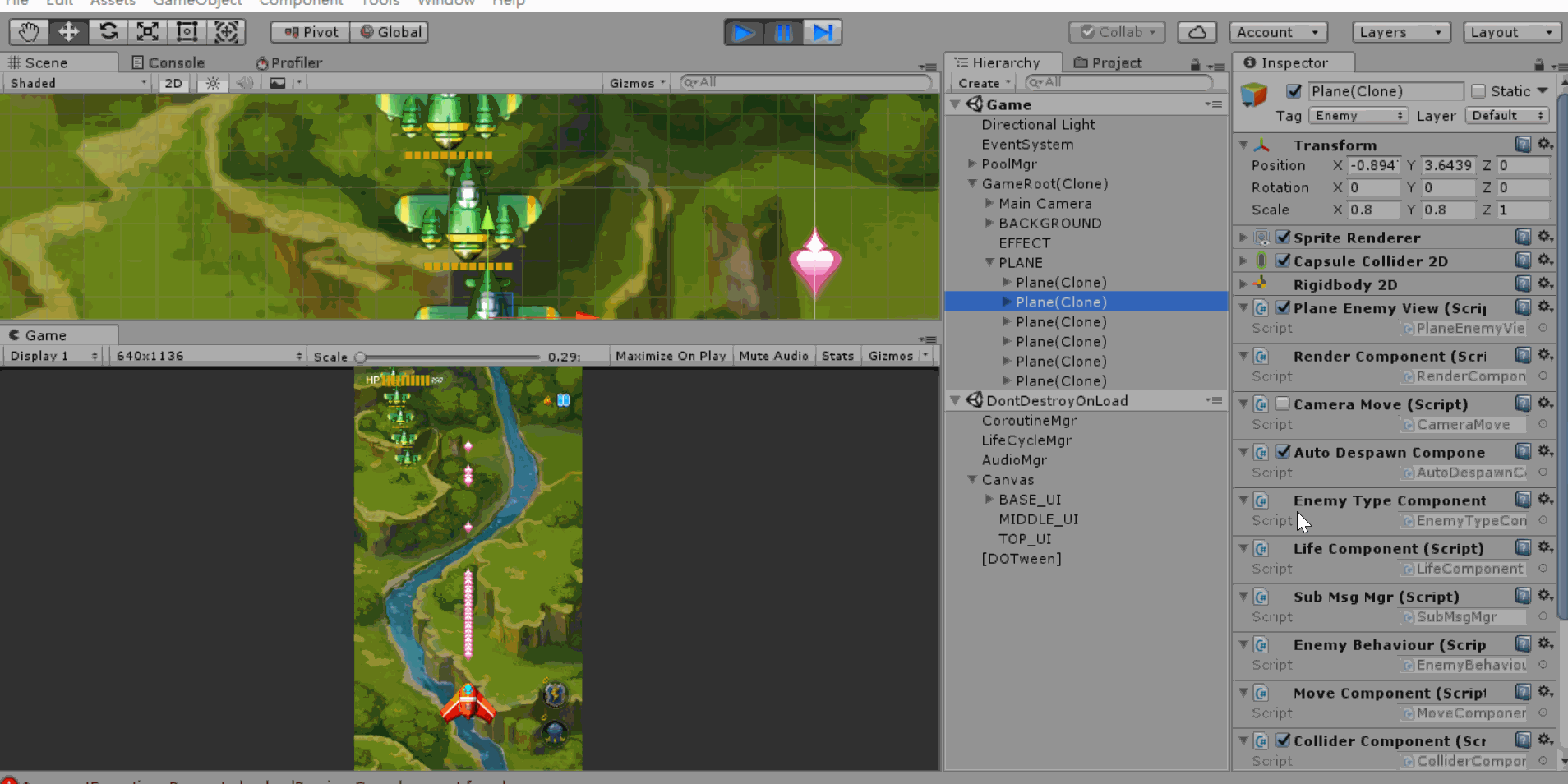Expand the Main Camera item
Image resolution: width=1568 pixels, height=784 pixels.
coord(989,203)
